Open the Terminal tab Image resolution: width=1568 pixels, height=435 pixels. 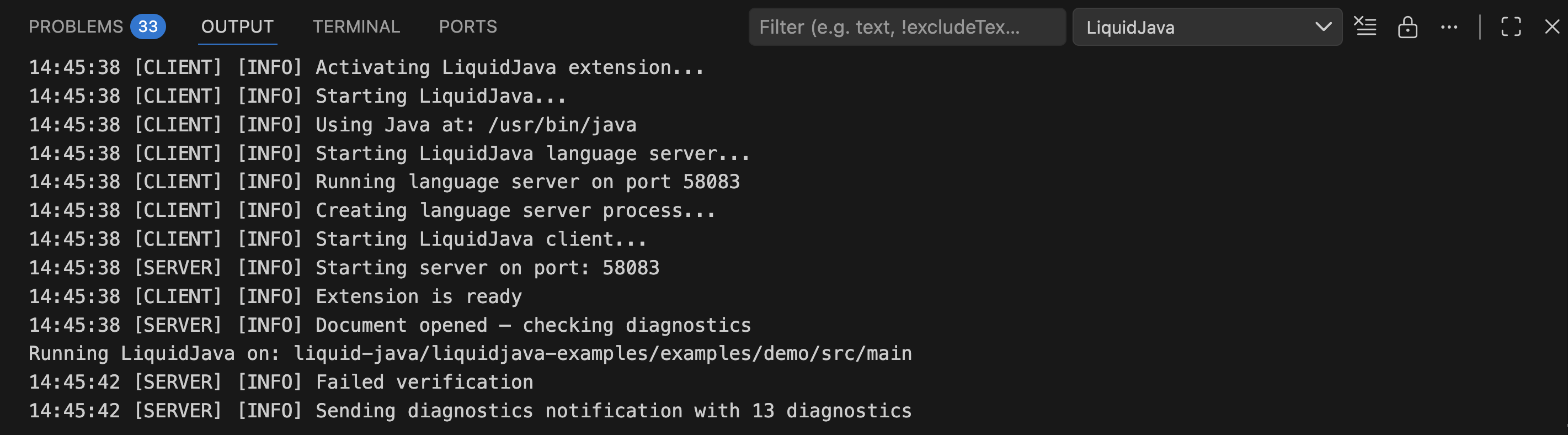tap(356, 27)
